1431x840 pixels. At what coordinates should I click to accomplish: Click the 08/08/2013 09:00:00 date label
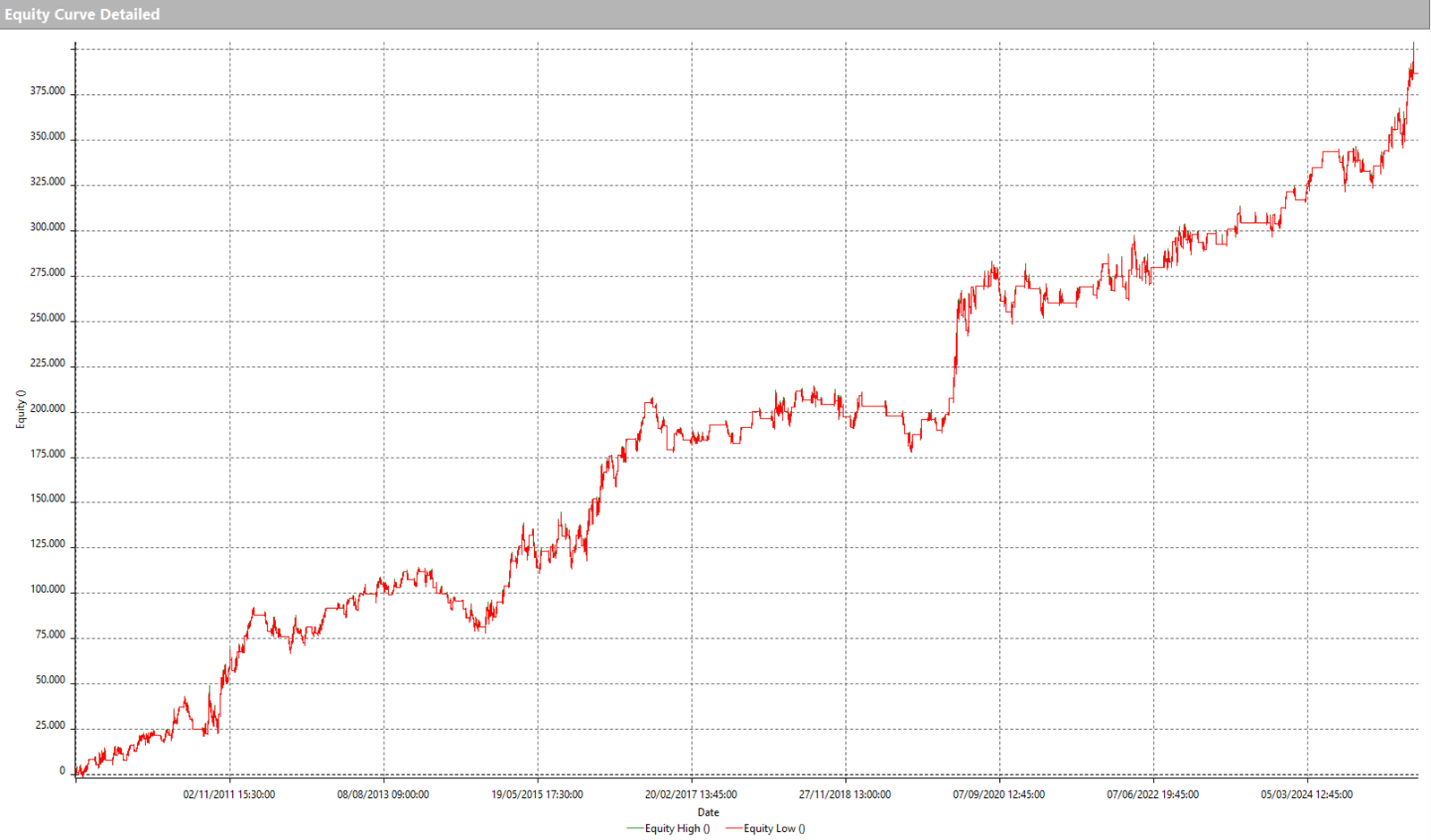coord(383,794)
